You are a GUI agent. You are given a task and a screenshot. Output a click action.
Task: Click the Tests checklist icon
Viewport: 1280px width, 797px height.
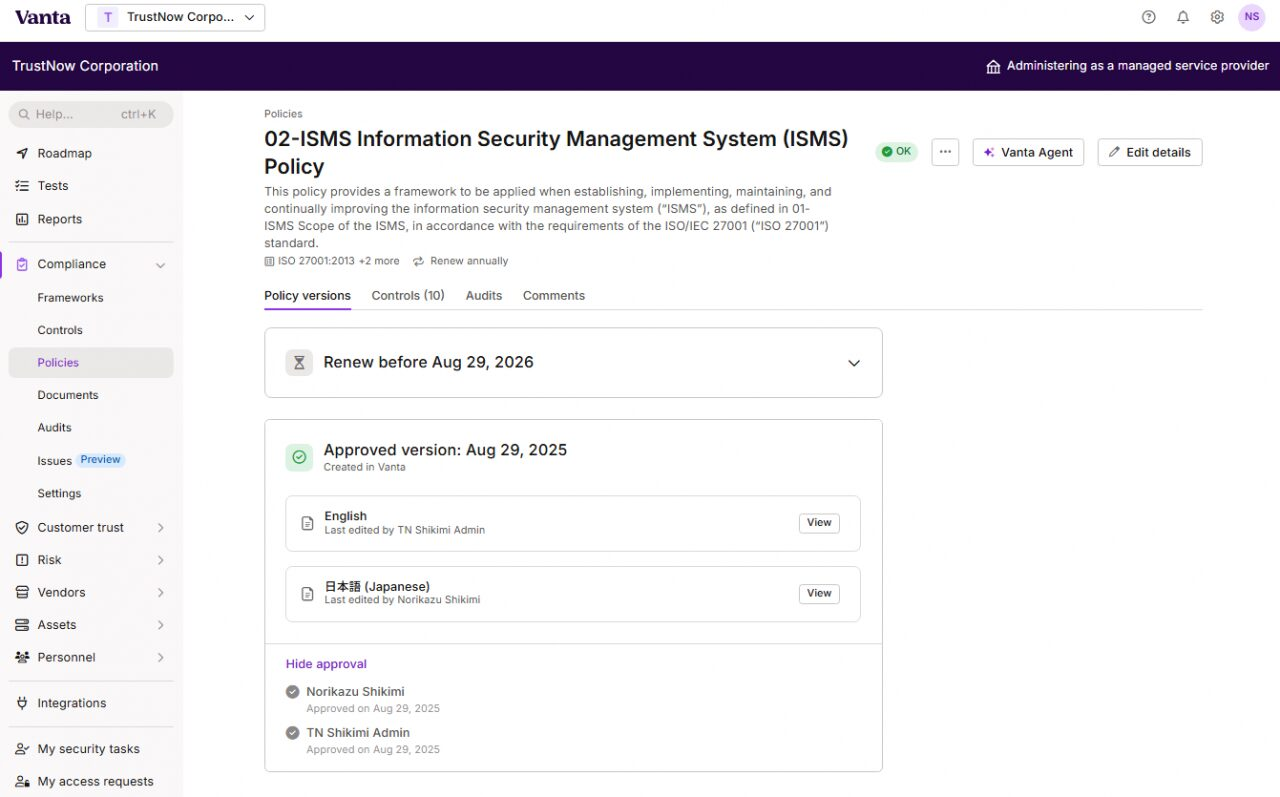[x=22, y=186]
